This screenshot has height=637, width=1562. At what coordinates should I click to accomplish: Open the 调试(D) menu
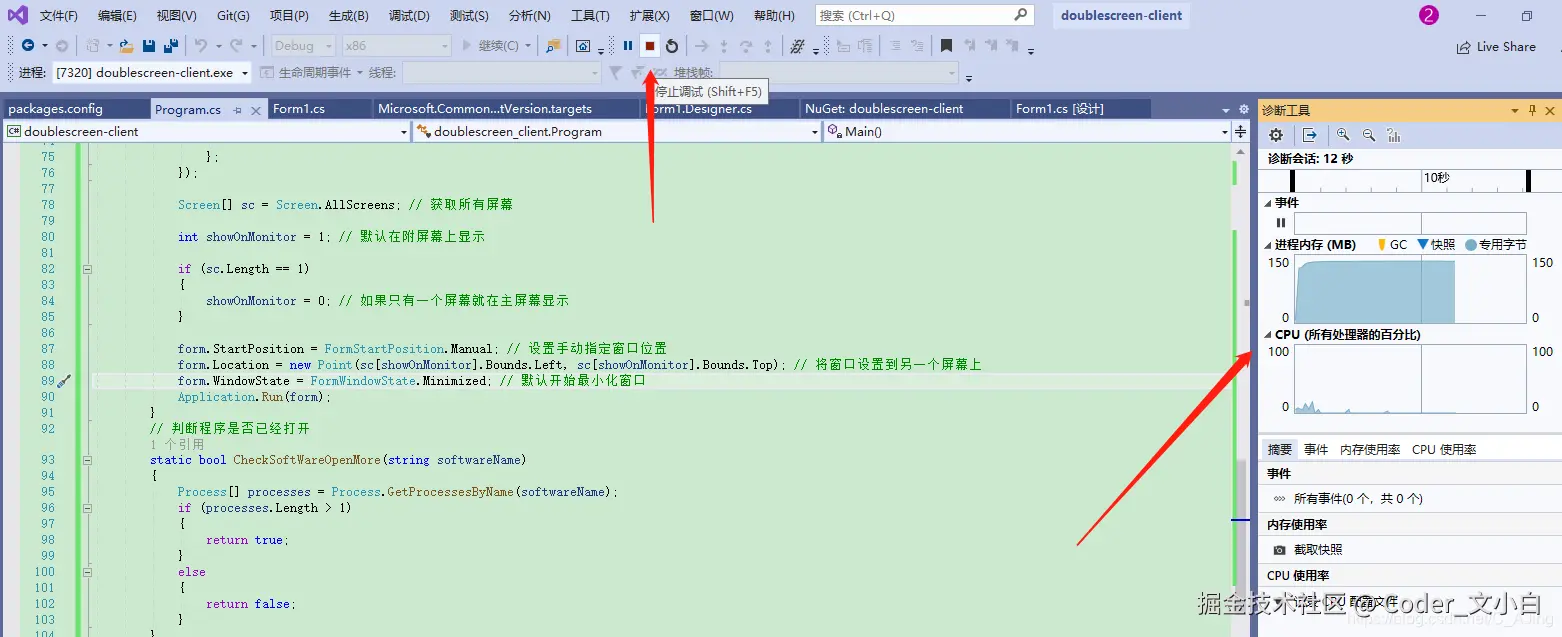[409, 16]
